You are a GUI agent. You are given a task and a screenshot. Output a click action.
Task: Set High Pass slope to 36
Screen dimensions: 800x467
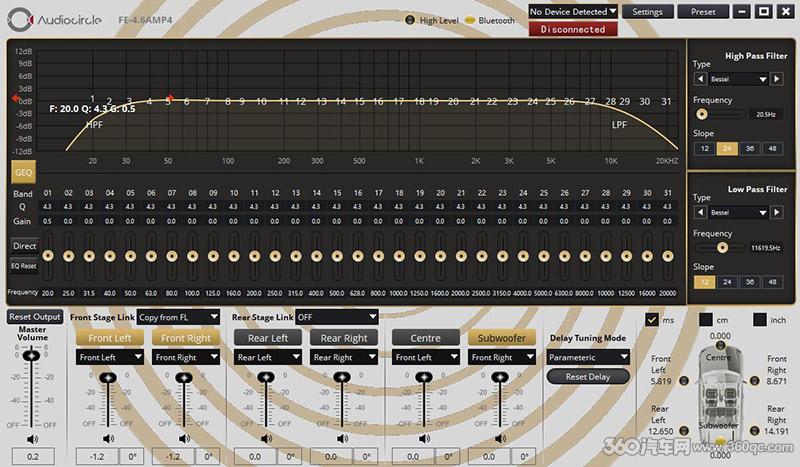(x=749, y=149)
